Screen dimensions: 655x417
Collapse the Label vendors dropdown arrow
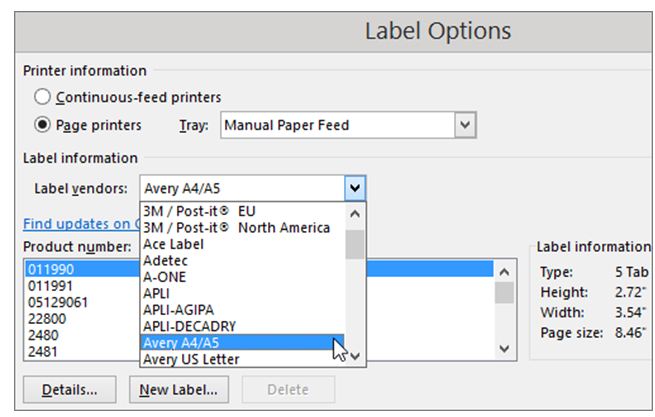(355, 188)
